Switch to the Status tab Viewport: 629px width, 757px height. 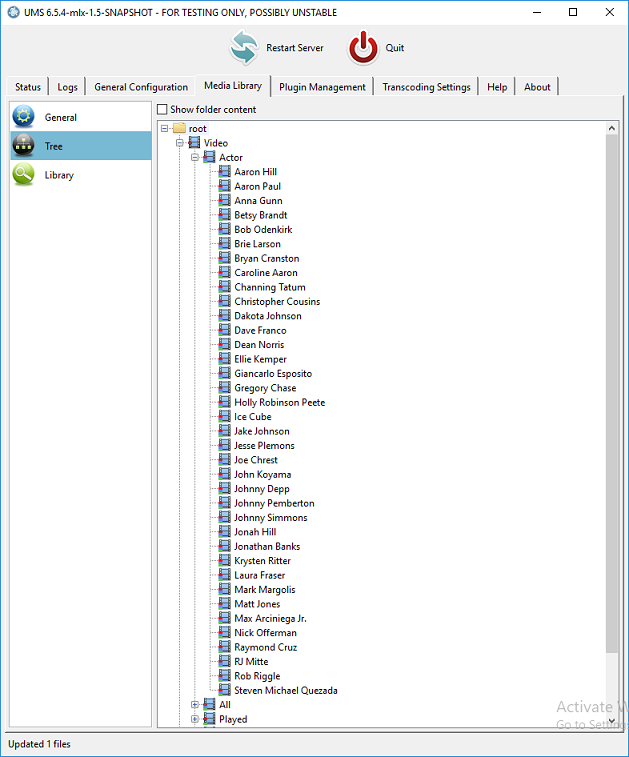click(x=28, y=87)
